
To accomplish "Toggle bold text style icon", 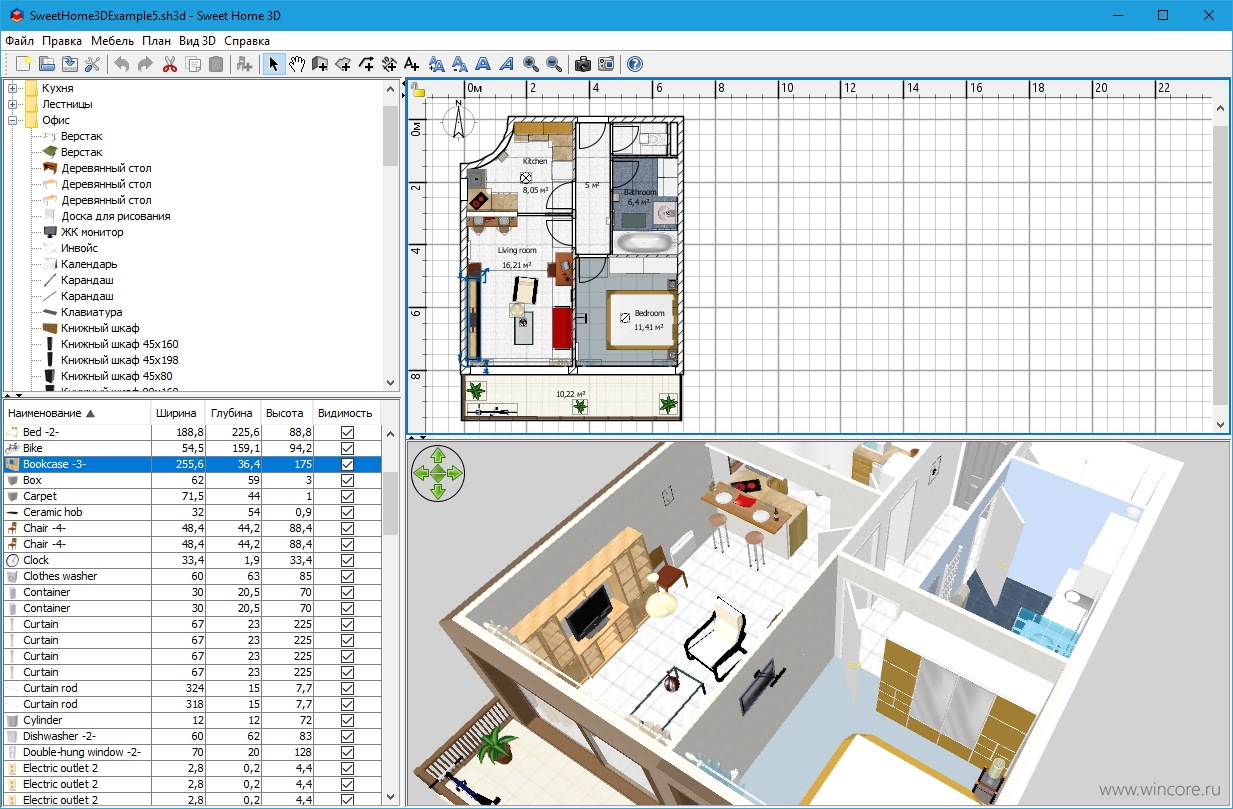I will pos(483,64).
